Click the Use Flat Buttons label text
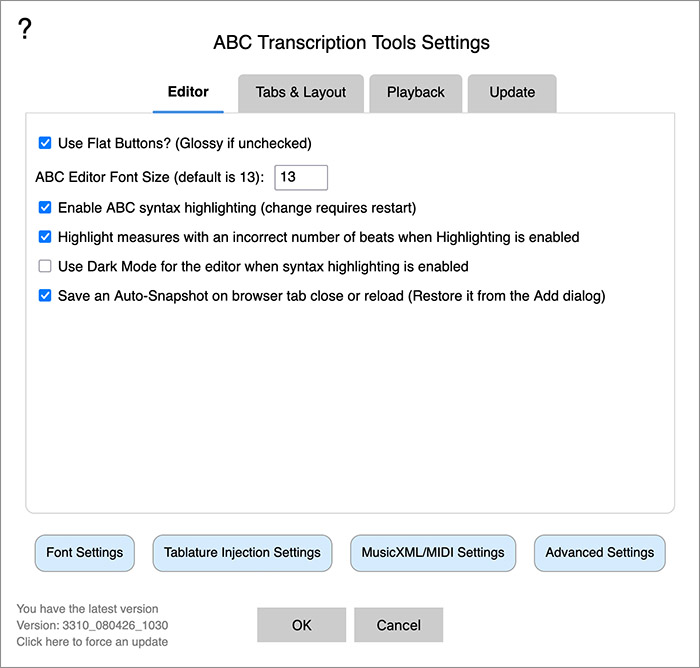The image size is (700, 668). tap(185, 143)
